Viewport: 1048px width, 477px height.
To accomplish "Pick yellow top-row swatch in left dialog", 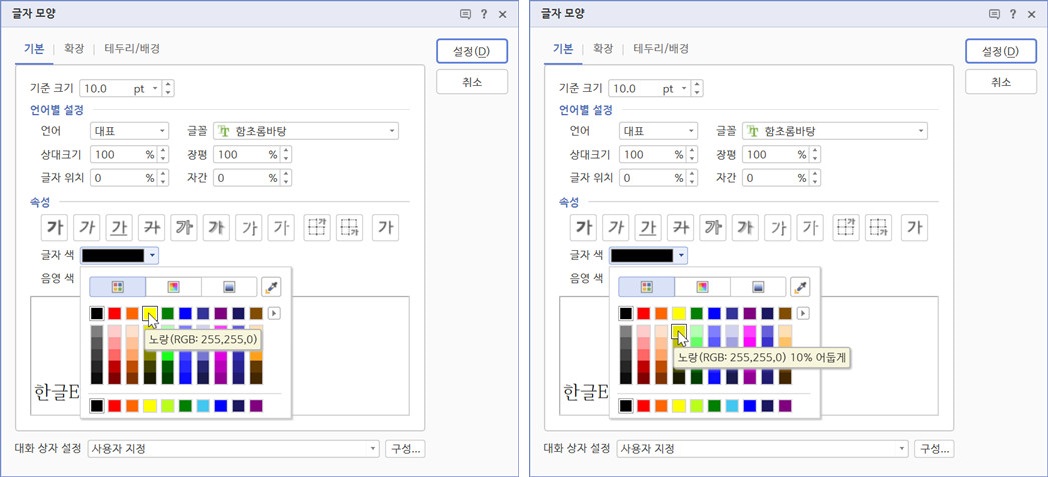I will coord(150,313).
